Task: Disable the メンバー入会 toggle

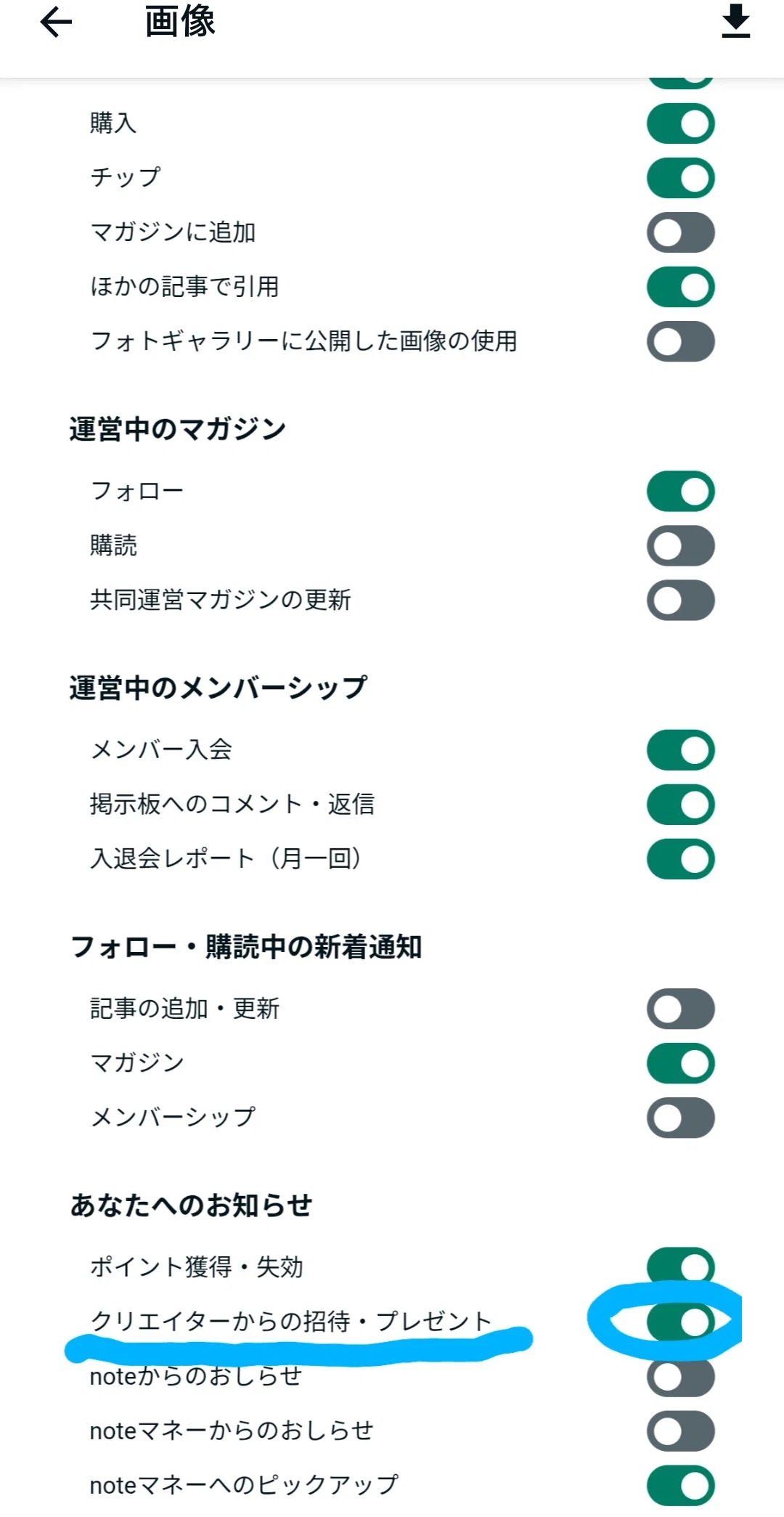Action: [681, 750]
